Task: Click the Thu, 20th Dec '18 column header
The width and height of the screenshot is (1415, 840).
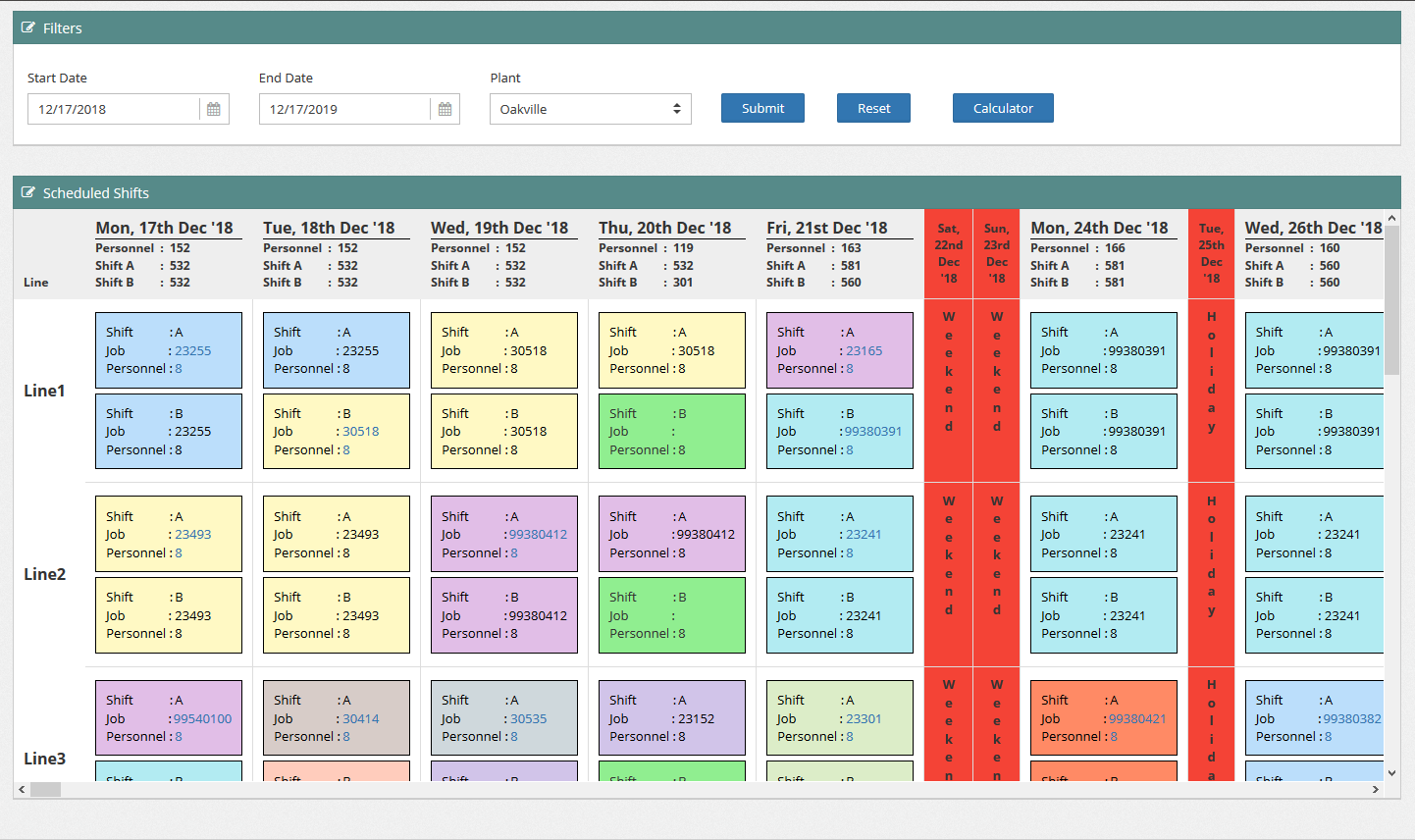Action: click(x=665, y=228)
